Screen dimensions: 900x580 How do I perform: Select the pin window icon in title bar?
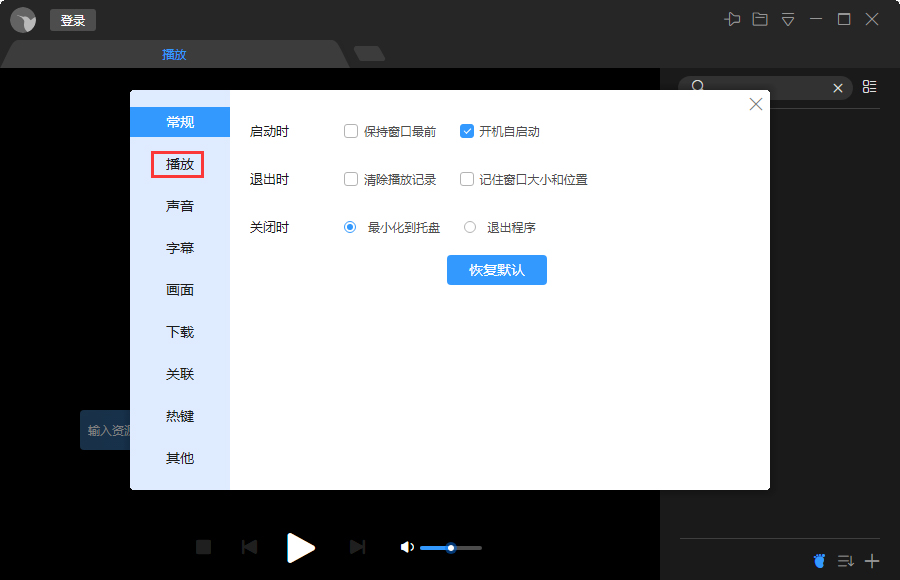[x=732, y=19]
